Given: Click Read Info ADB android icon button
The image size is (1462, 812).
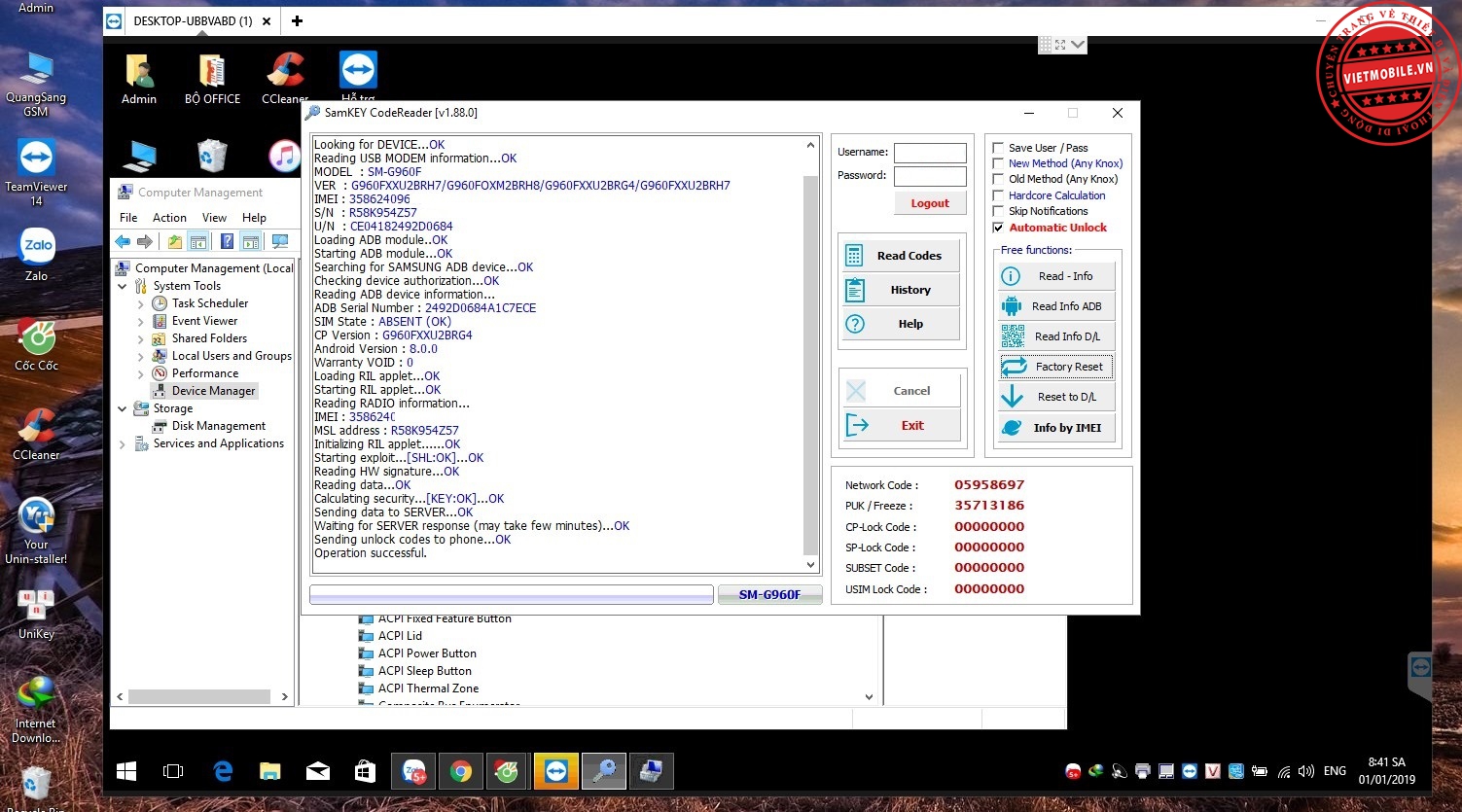Looking at the screenshot, I should pos(1055,306).
